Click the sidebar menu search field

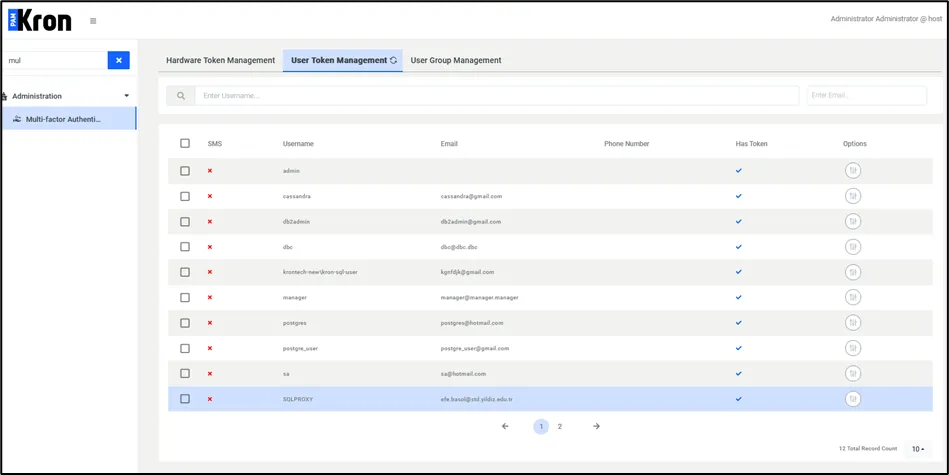coord(54,61)
